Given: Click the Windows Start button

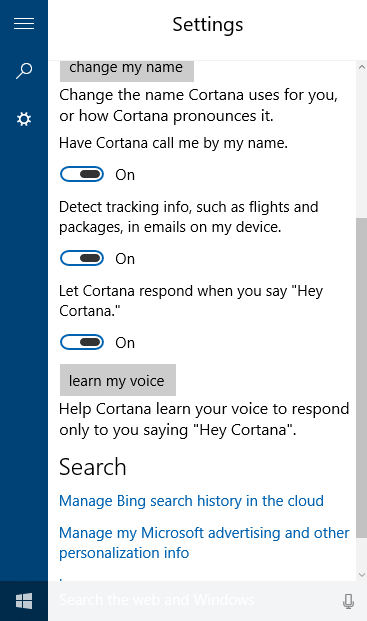Looking at the screenshot, I should (x=24, y=601).
